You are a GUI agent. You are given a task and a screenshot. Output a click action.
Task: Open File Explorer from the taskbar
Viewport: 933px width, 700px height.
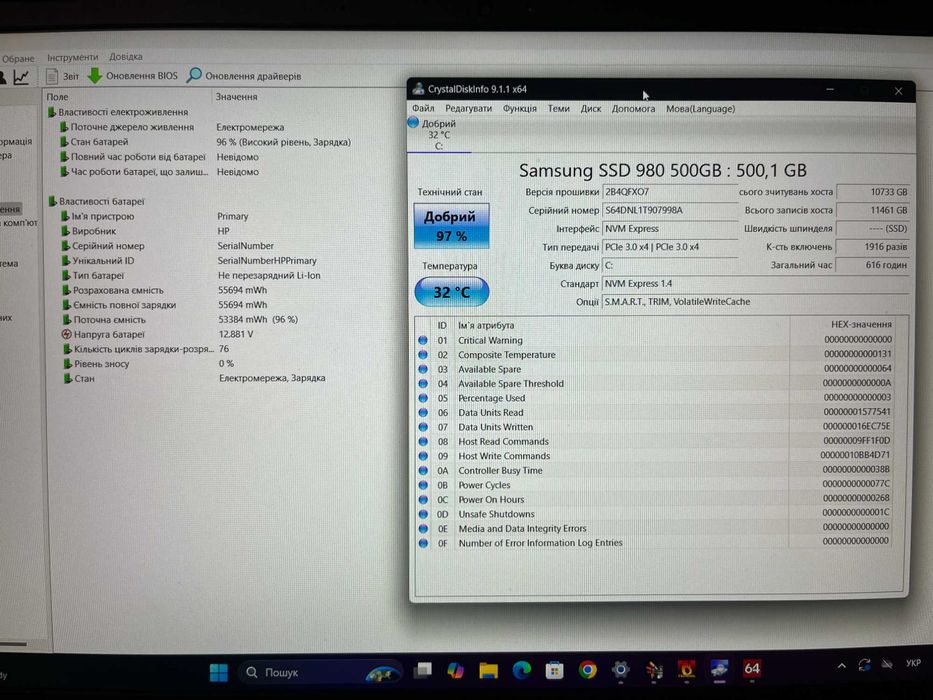tap(489, 671)
